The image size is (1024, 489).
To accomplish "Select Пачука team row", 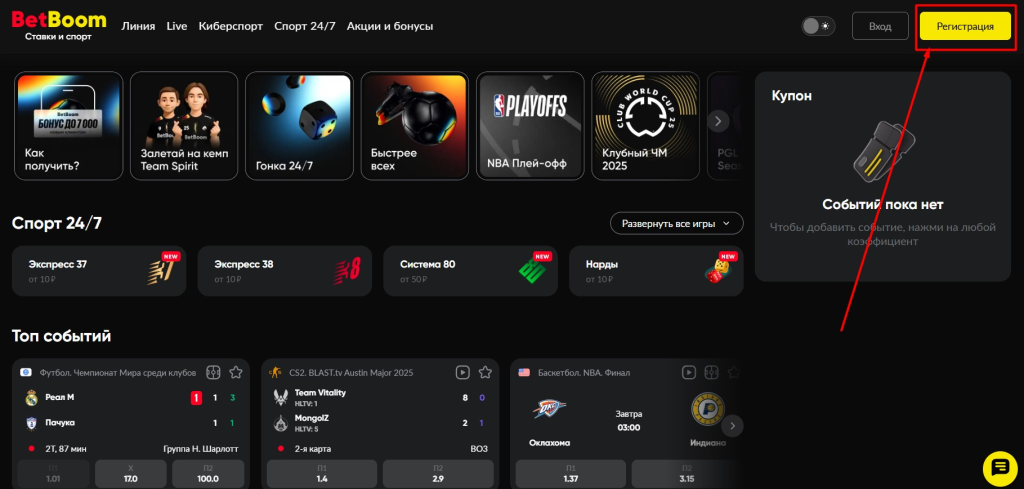I will [131, 423].
